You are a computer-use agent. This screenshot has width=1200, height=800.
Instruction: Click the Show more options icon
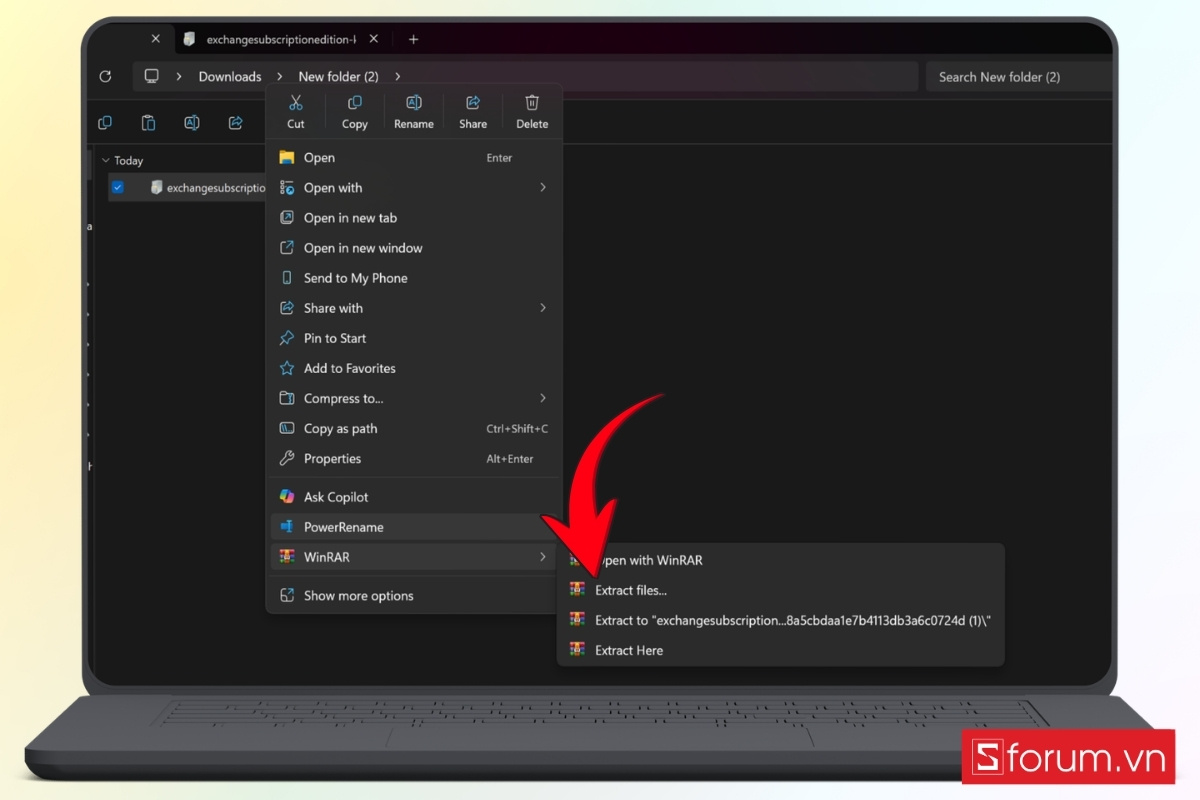coord(287,596)
